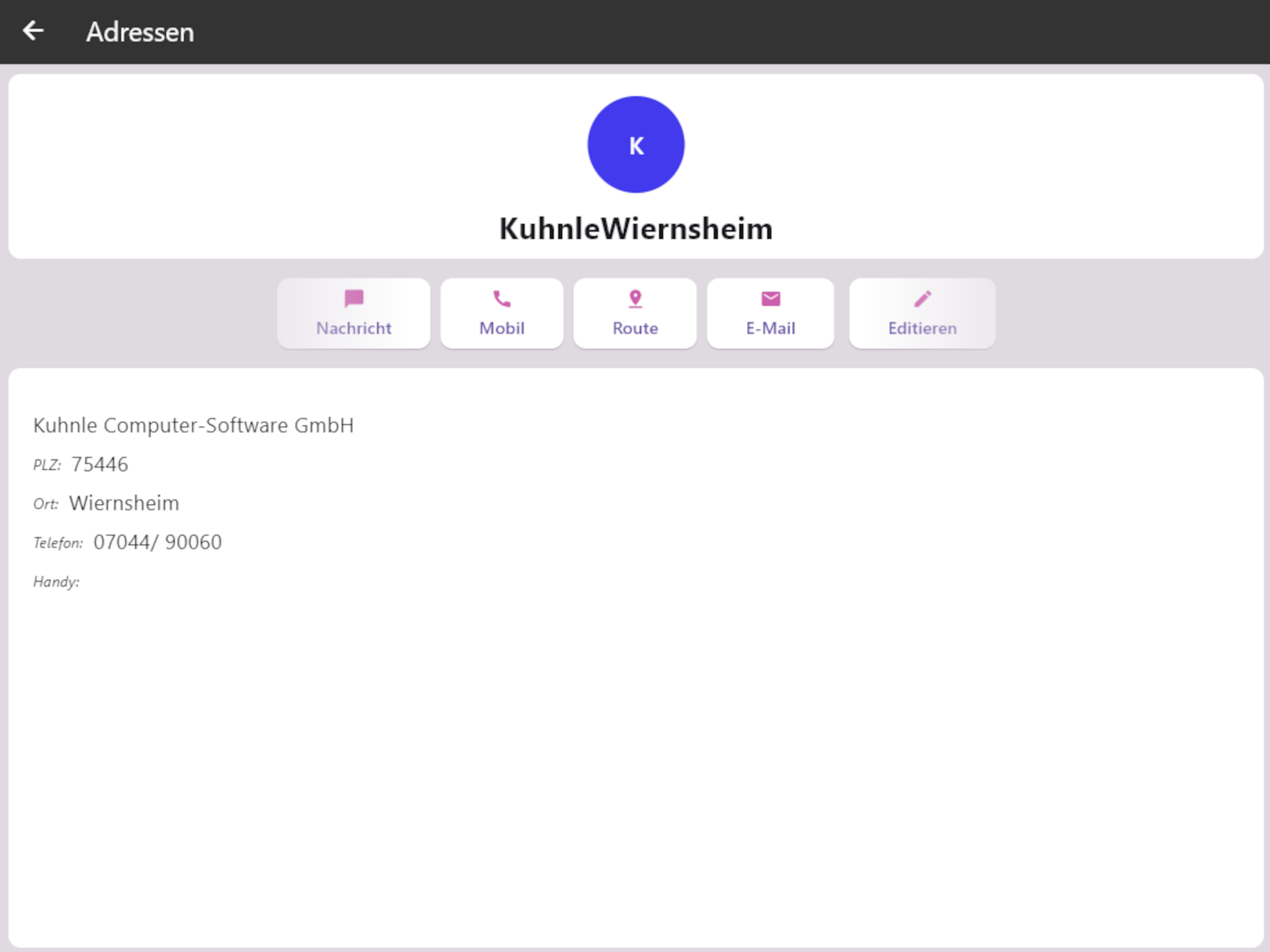Edit the contact with Editieren

[x=922, y=313]
